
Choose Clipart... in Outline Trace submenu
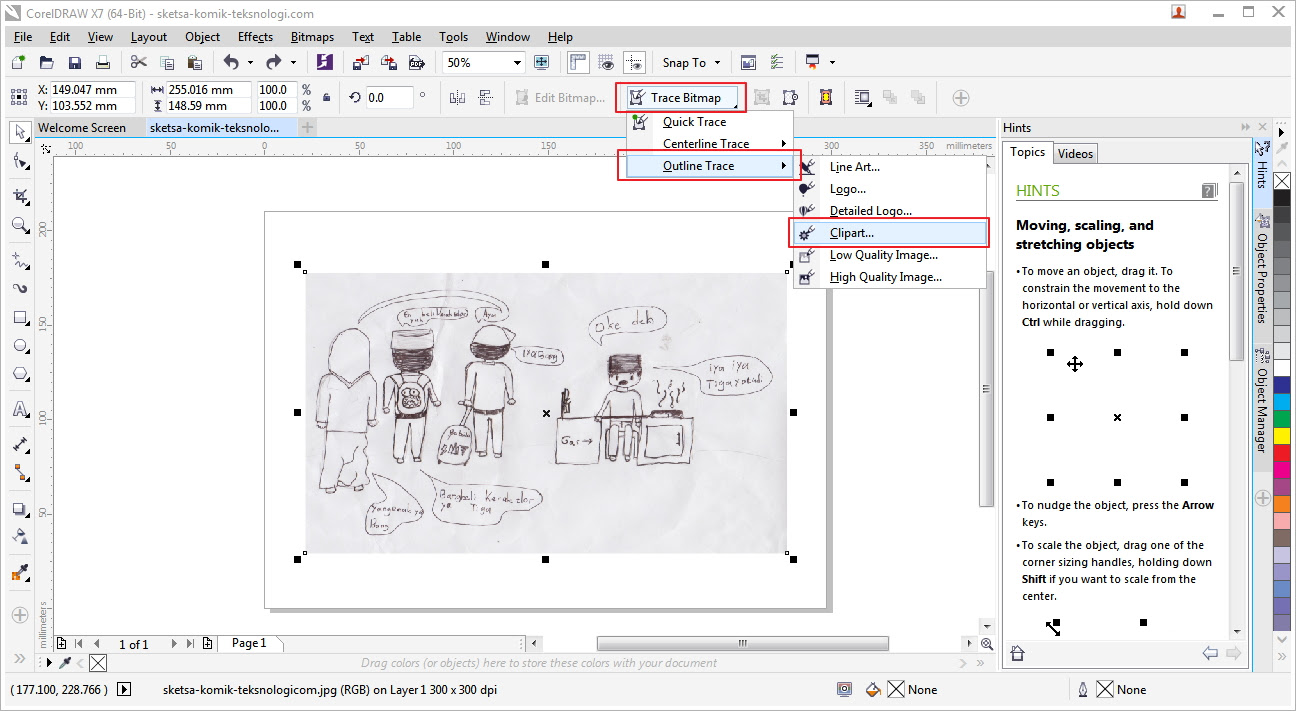(x=890, y=233)
